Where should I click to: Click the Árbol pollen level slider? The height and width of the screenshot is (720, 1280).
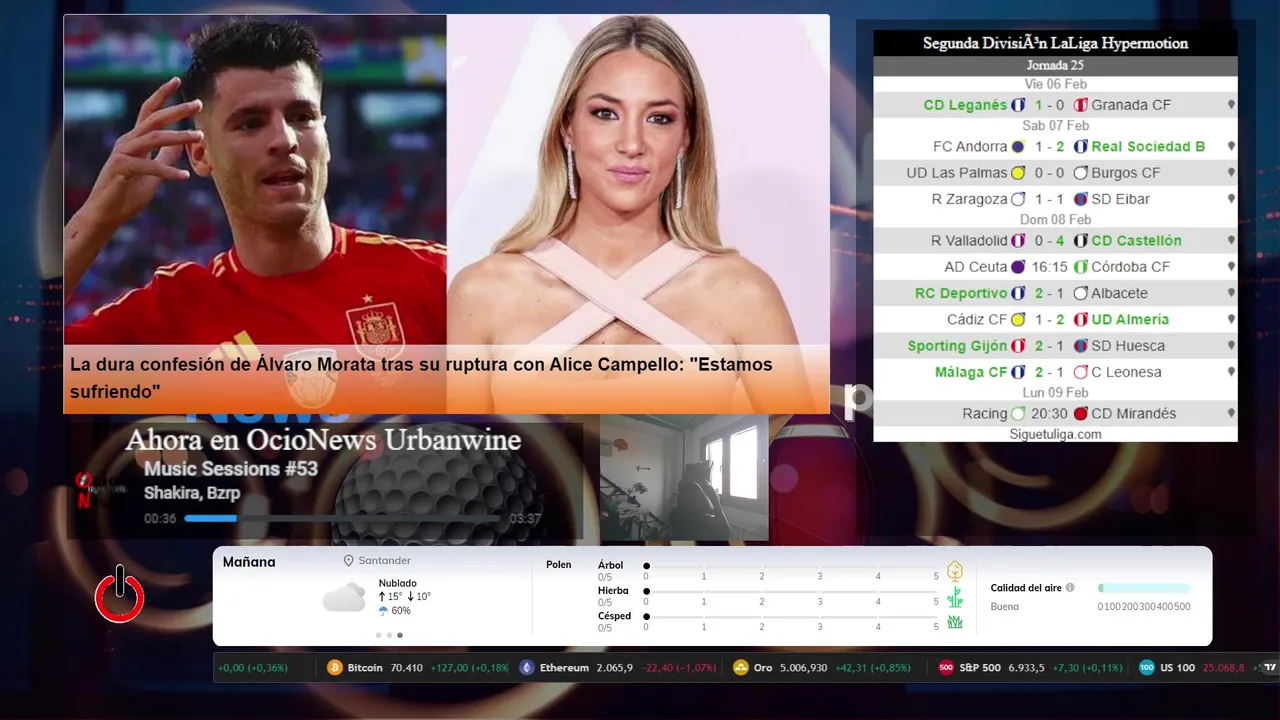tap(791, 566)
